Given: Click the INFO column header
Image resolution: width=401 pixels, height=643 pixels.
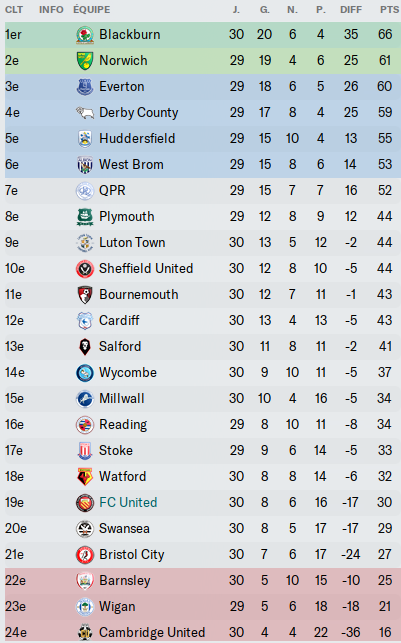Looking at the screenshot, I should [x=51, y=9].
